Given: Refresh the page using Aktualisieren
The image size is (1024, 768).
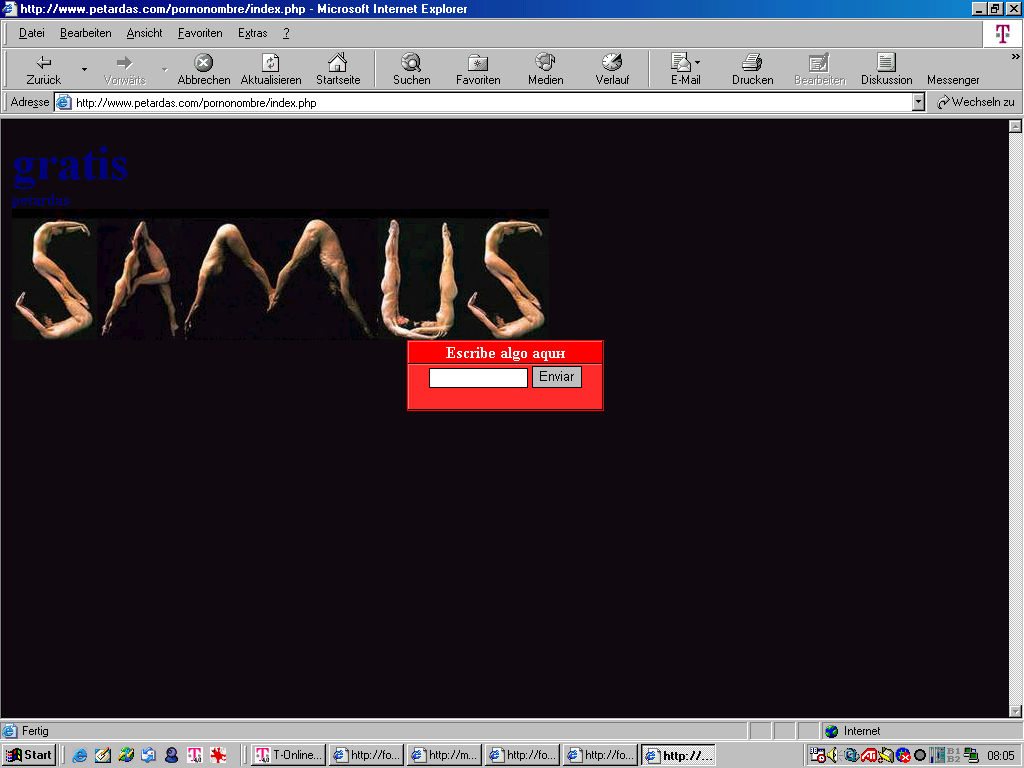Looking at the screenshot, I should [x=270, y=69].
